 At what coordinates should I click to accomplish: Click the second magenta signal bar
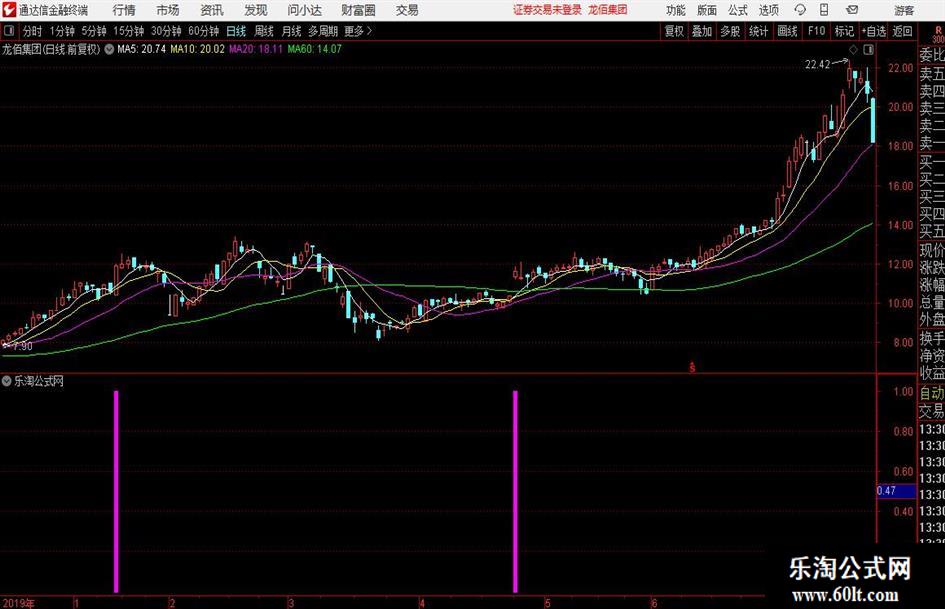[x=515, y=491]
